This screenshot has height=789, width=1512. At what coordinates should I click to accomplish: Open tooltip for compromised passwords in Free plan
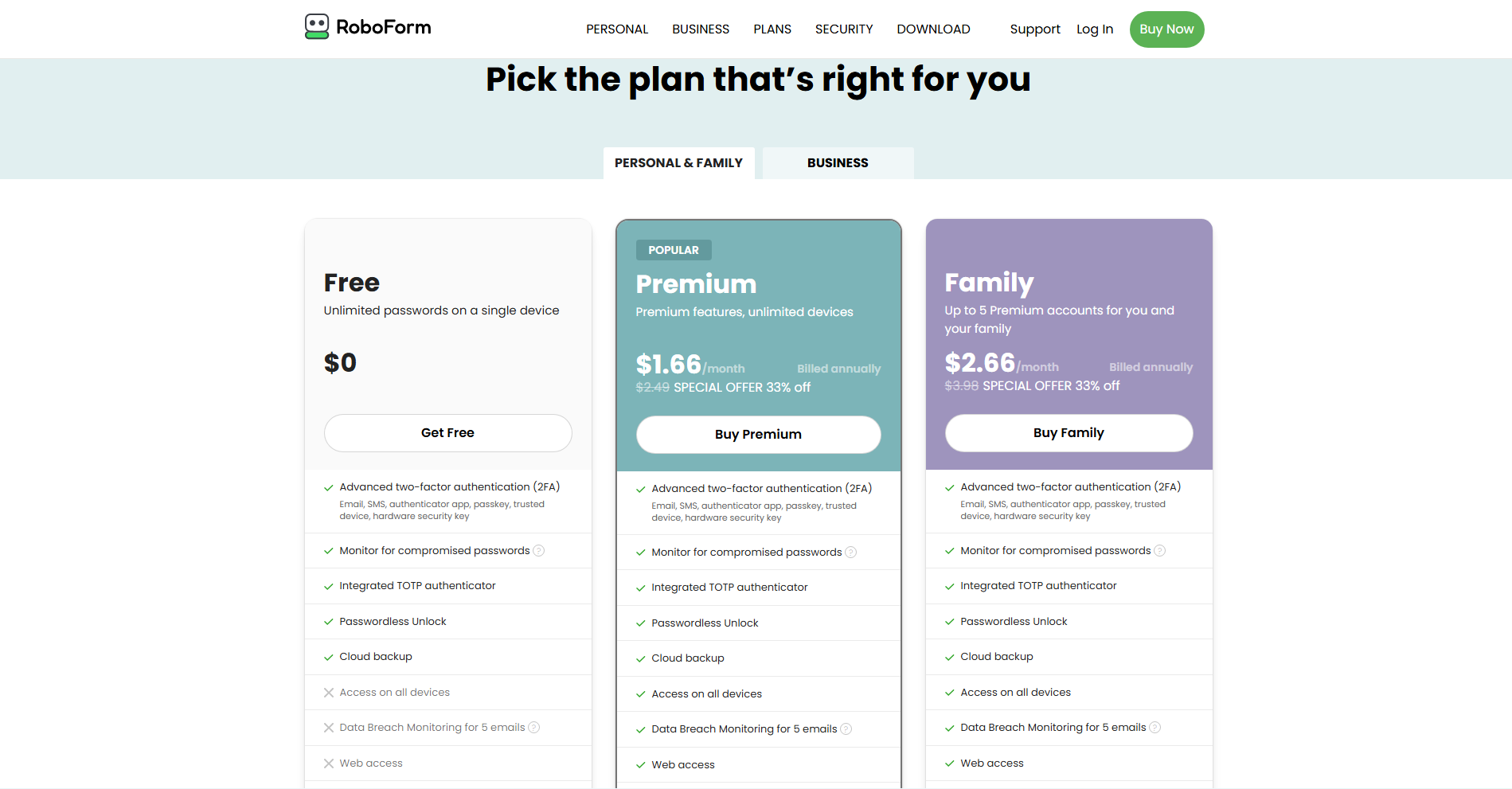pos(539,550)
